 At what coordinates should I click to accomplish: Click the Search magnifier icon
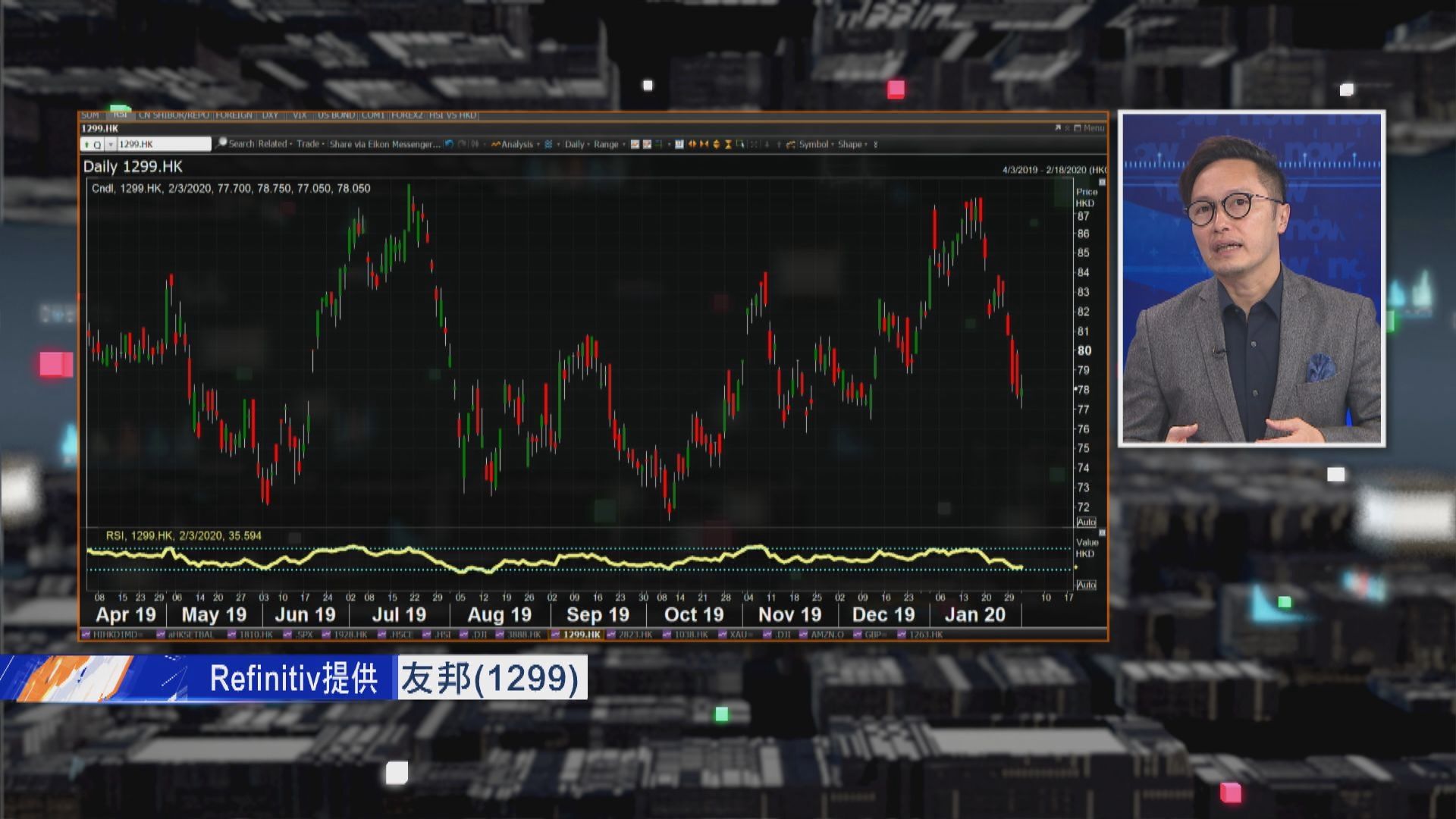pyautogui.click(x=221, y=143)
